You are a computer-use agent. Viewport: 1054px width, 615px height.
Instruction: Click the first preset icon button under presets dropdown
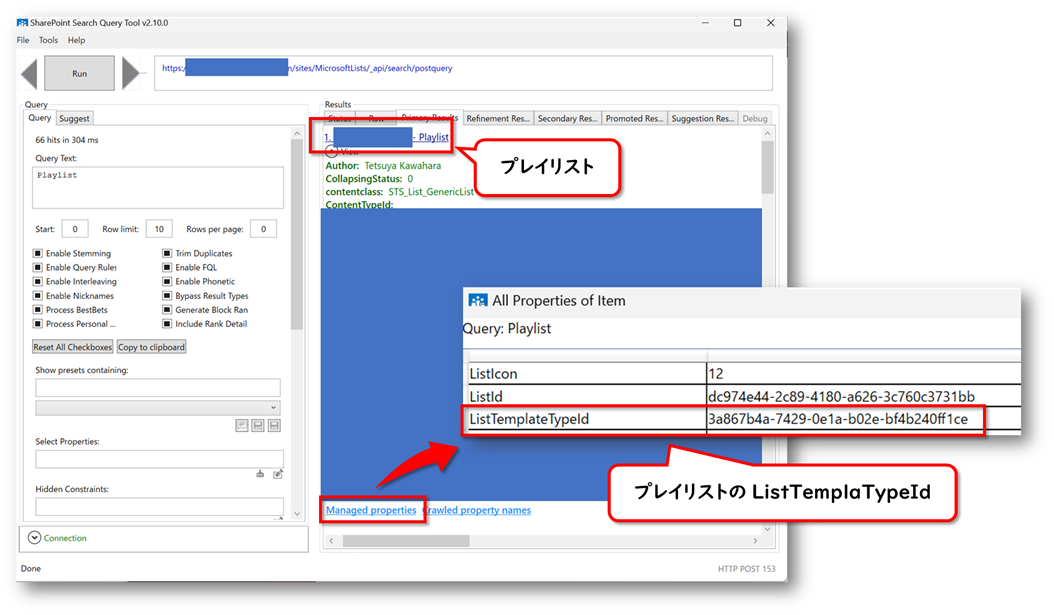click(242, 425)
